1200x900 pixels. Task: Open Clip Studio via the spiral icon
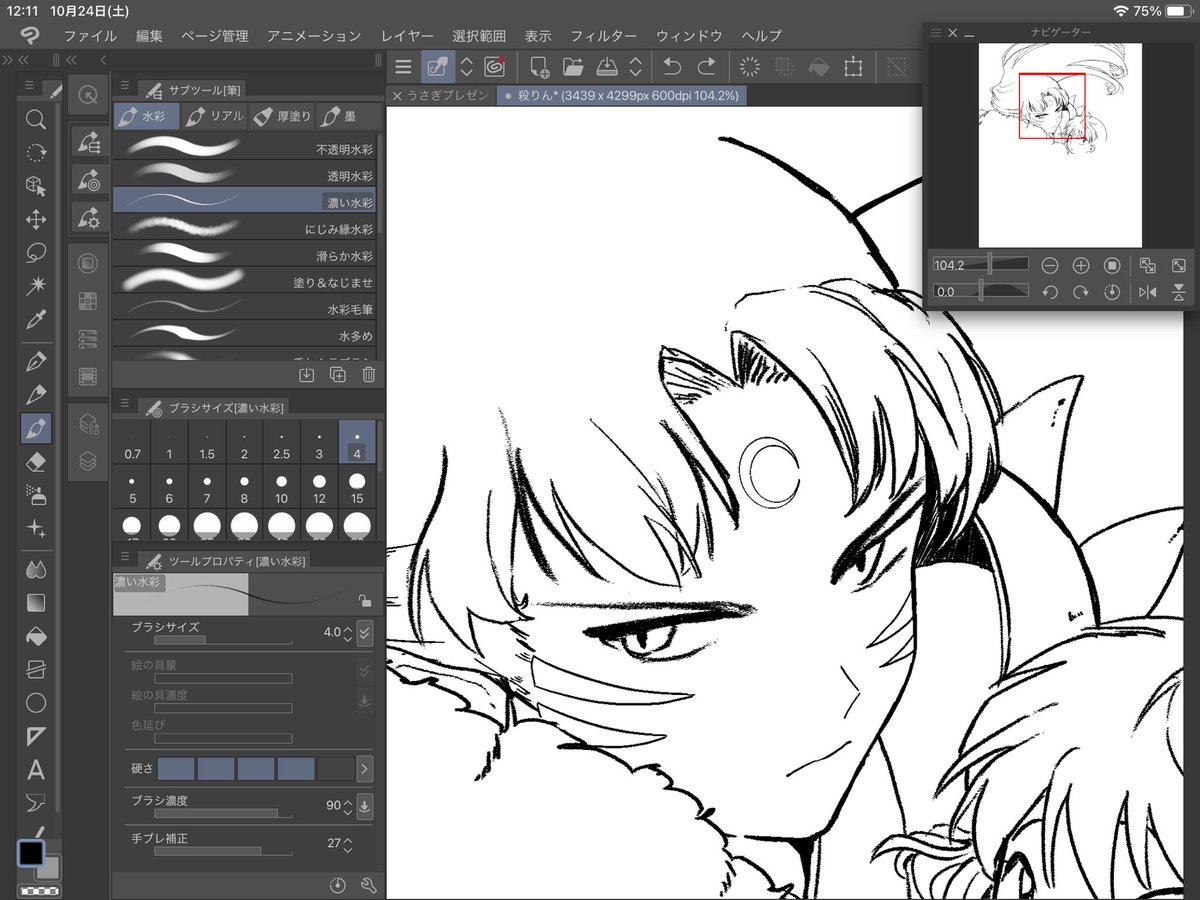coord(494,67)
